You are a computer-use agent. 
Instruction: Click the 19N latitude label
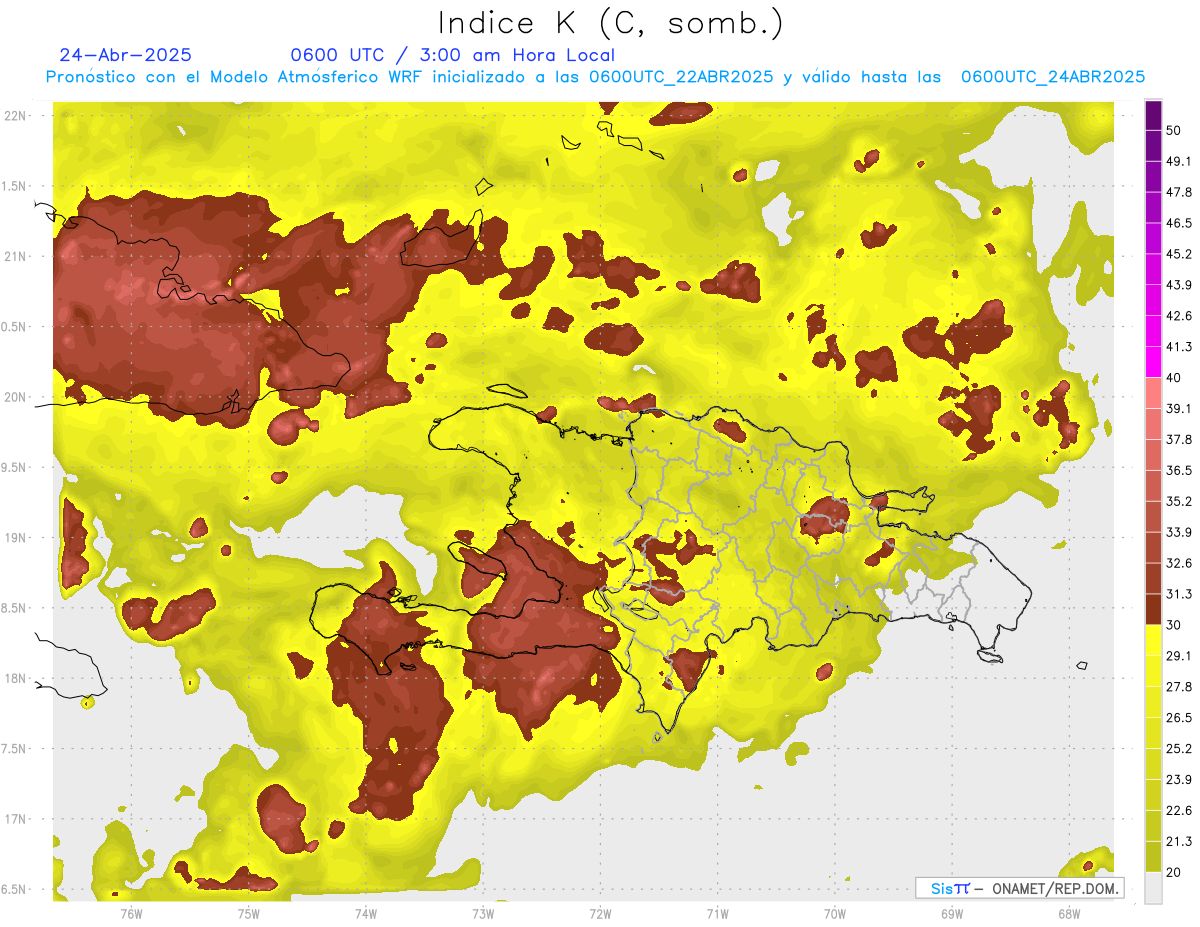click(14, 537)
